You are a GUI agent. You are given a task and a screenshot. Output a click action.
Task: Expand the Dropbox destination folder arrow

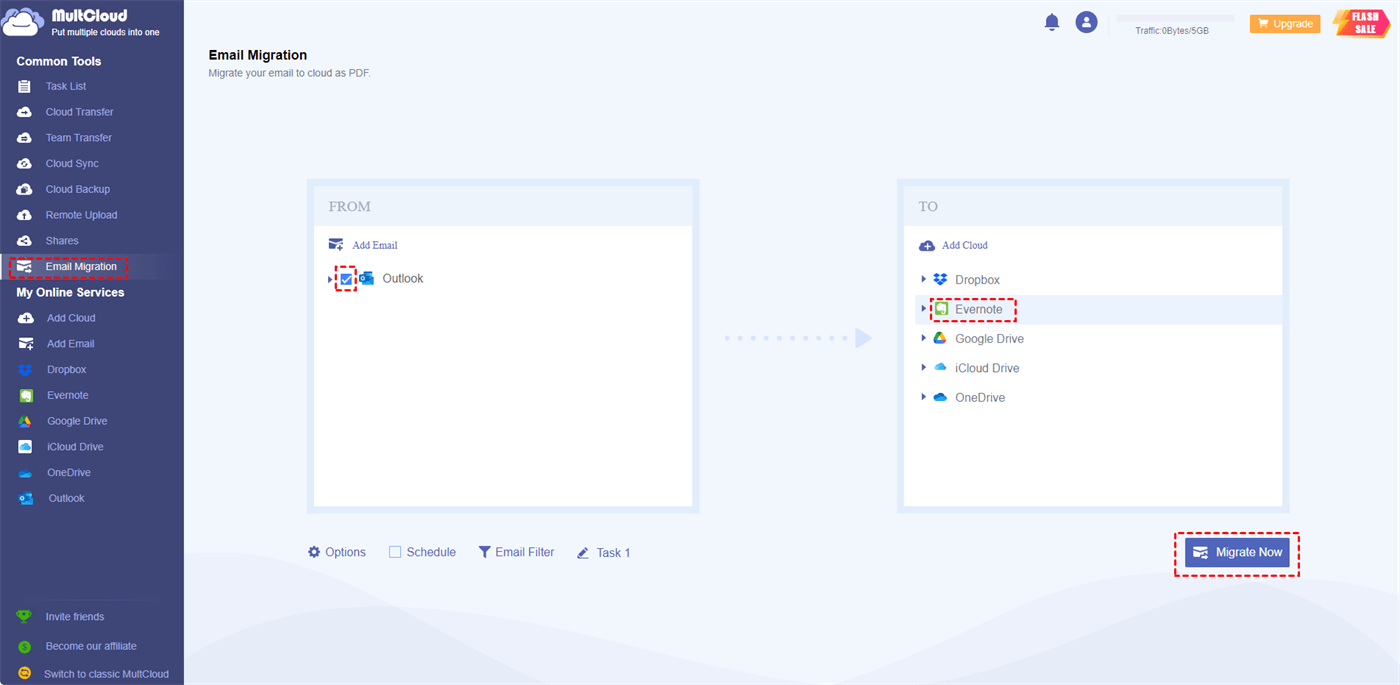point(924,280)
